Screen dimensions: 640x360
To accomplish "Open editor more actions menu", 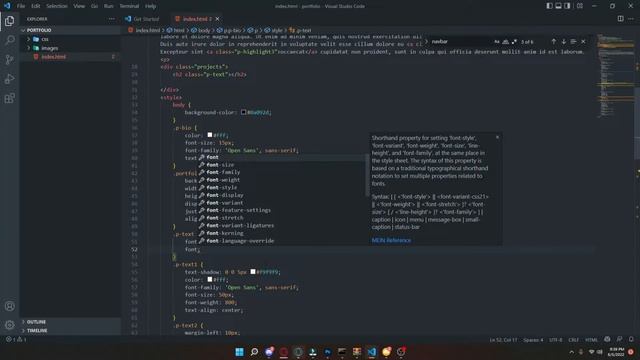I will pyautogui.click(x=631, y=19).
